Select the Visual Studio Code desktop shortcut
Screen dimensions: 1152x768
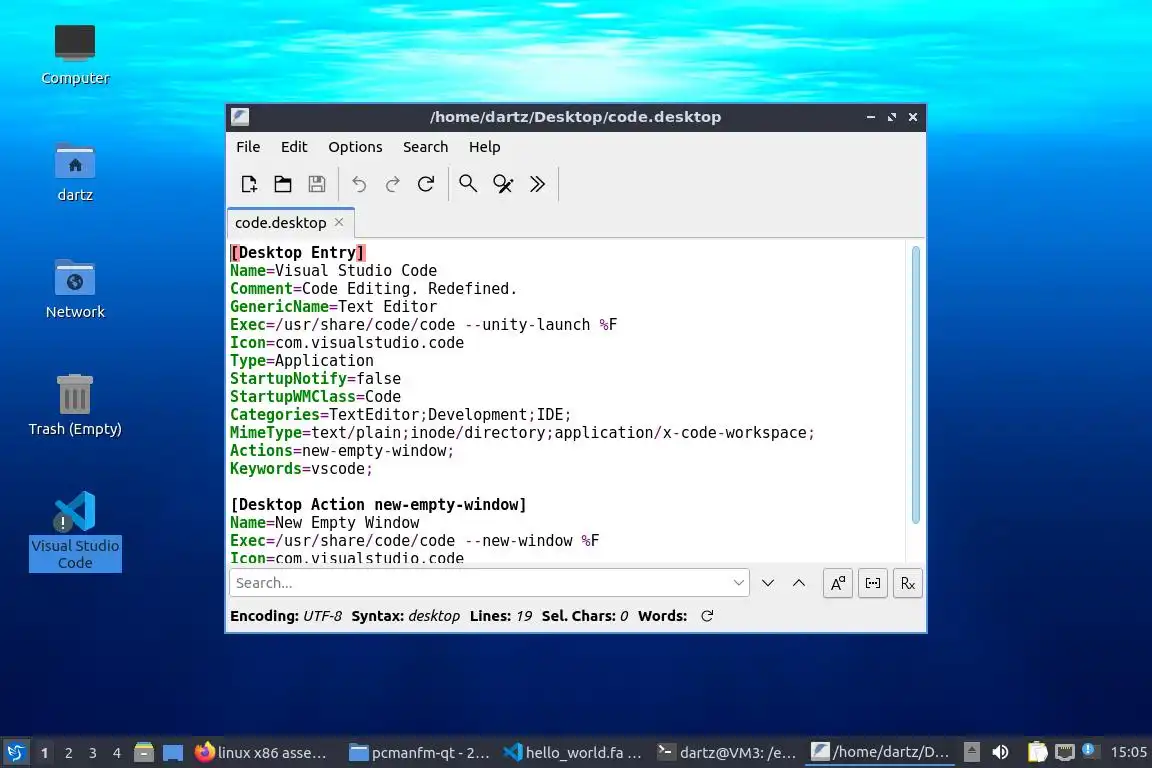[x=75, y=531]
